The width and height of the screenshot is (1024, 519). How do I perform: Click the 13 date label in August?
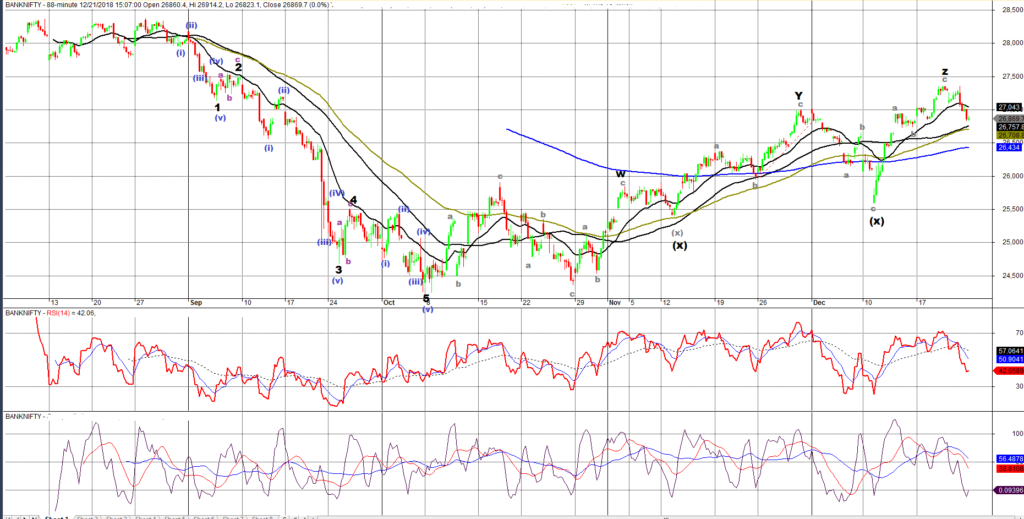[x=55, y=303]
